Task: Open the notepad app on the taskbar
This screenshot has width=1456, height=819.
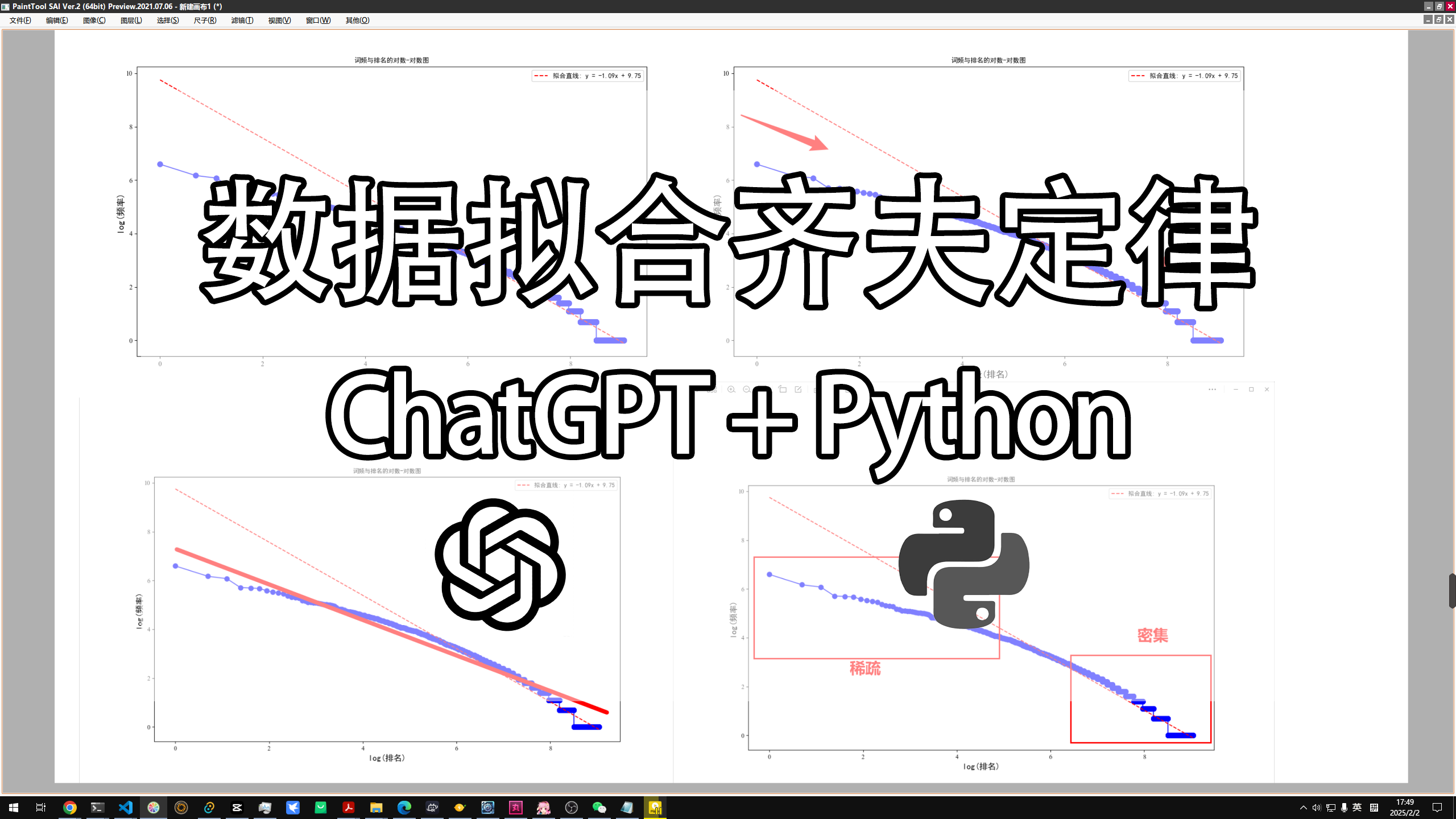Action: click(x=627, y=807)
